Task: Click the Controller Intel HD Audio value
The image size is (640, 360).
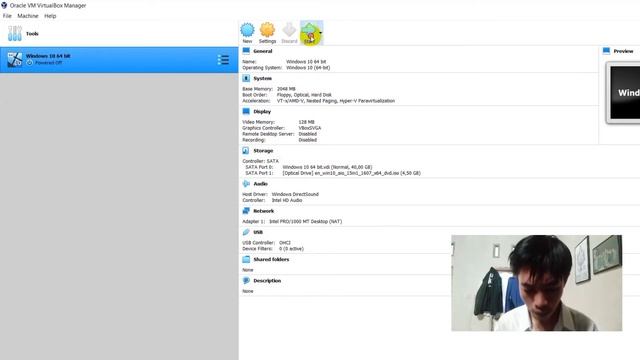Action: click(x=287, y=200)
